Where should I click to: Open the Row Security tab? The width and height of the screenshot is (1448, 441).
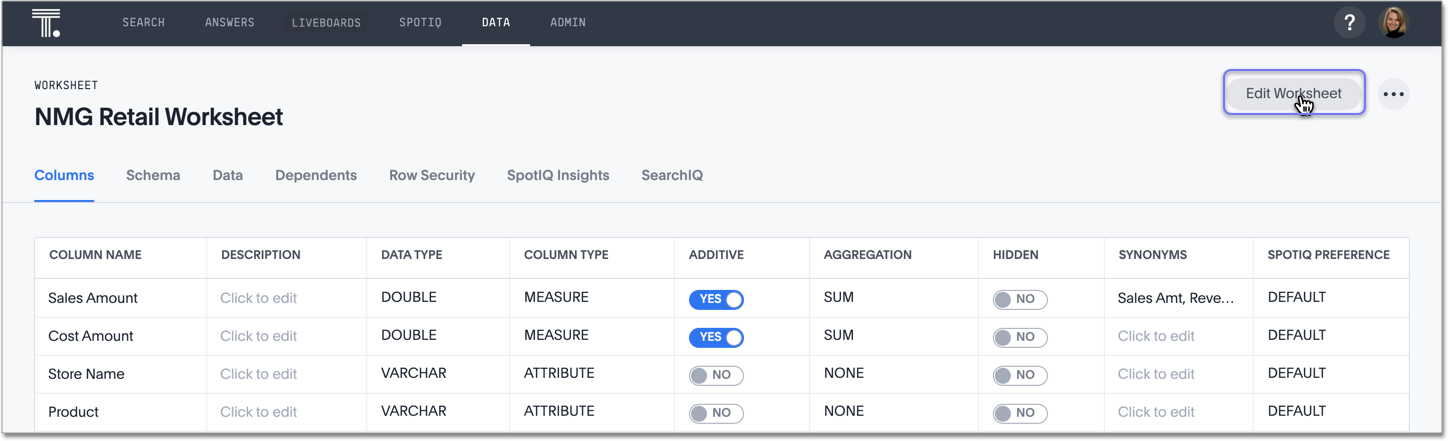(432, 175)
